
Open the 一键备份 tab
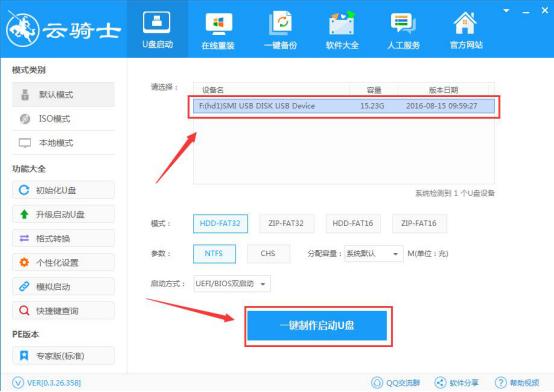(280, 29)
